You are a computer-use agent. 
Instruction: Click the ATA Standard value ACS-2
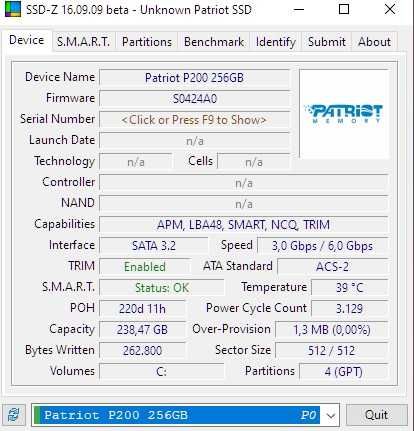tap(333, 267)
